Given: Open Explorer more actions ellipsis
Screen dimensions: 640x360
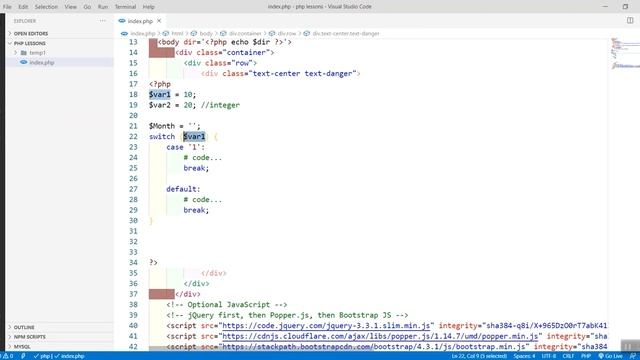Looking at the screenshot, I should 102,21.
